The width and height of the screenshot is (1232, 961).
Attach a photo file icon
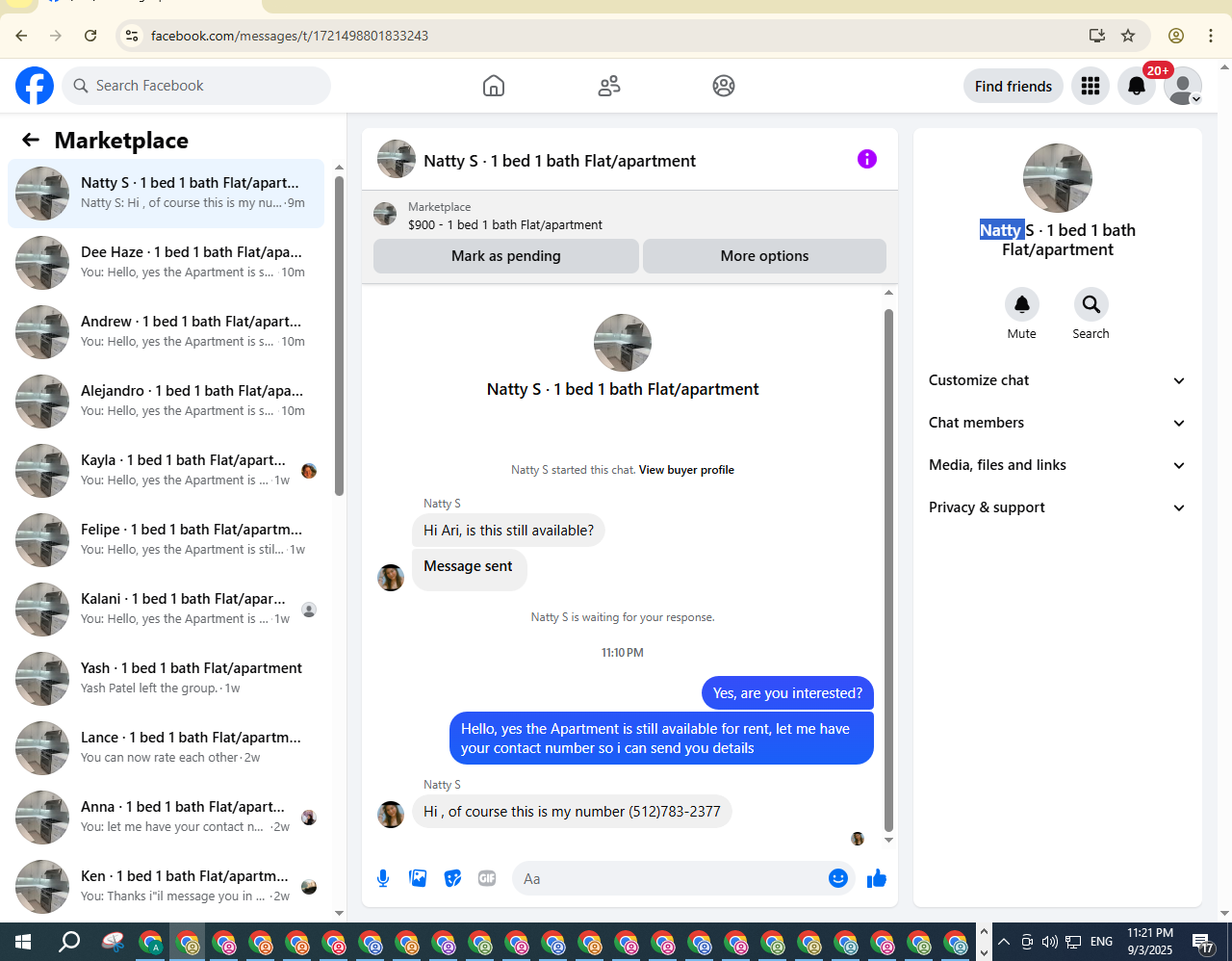418,878
